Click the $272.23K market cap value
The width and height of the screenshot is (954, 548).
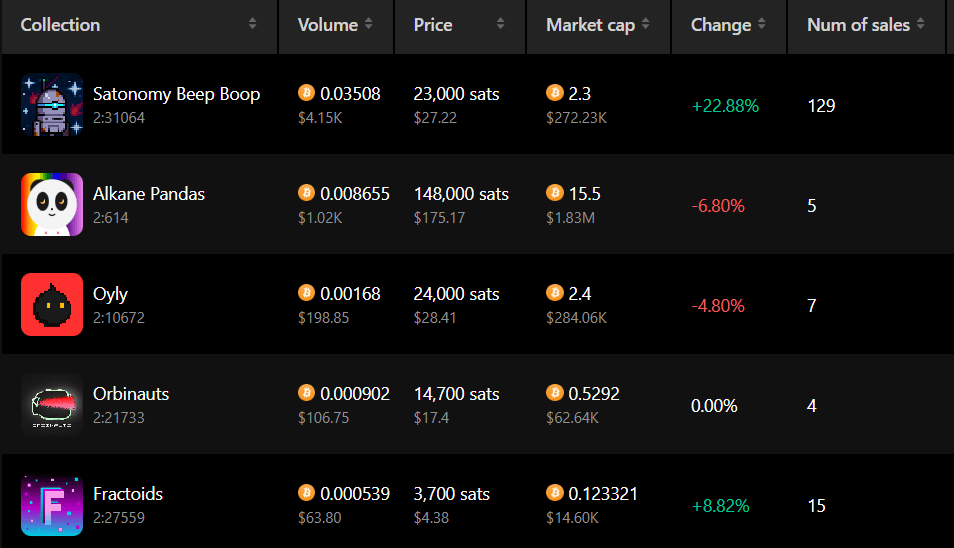[x=576, y=118]
